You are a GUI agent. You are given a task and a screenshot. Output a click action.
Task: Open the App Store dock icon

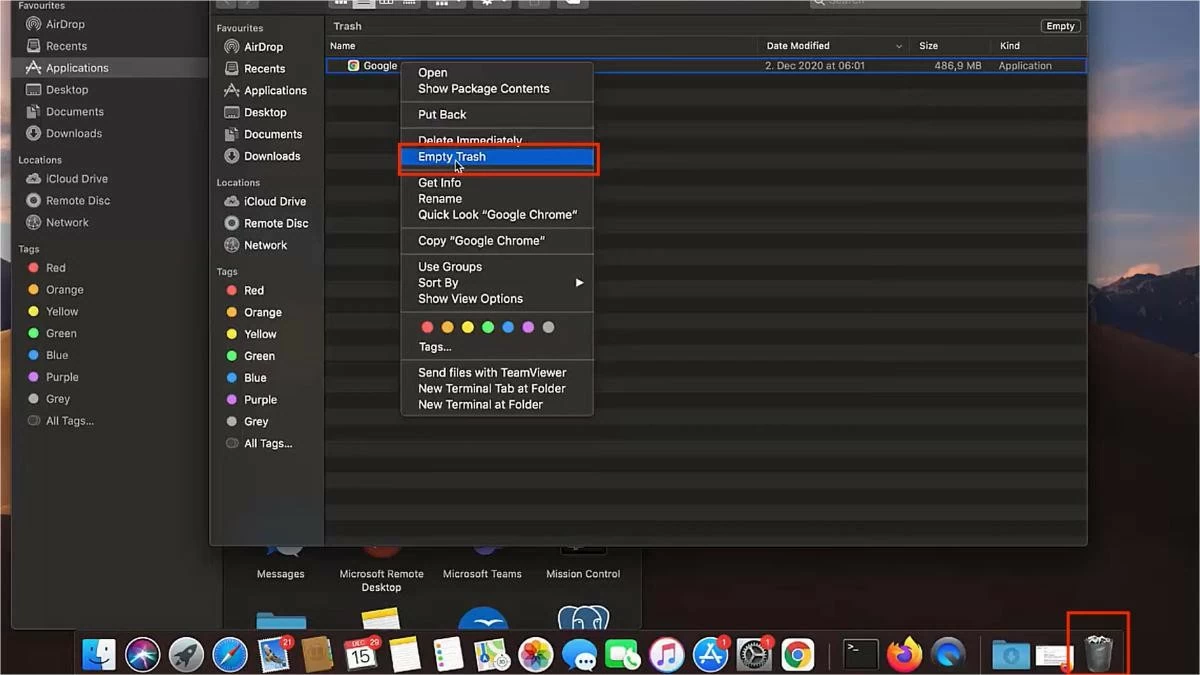coord(710,655)
